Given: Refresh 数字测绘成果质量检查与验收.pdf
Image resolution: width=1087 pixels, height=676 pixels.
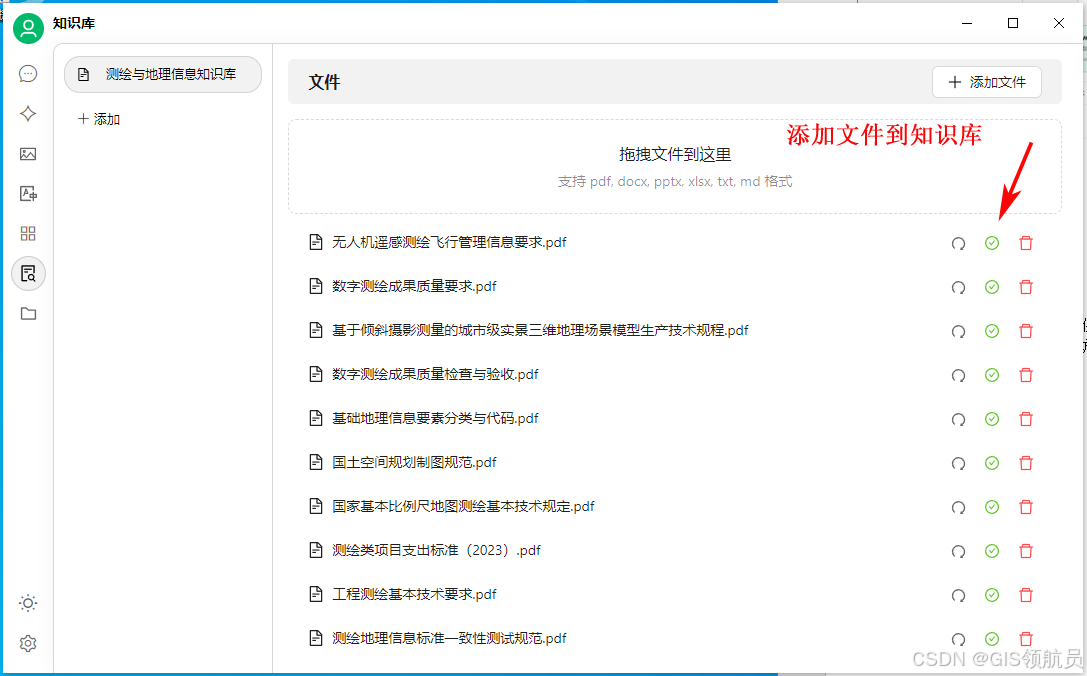Looking at the screenshot, I should (x=958, y=376).
